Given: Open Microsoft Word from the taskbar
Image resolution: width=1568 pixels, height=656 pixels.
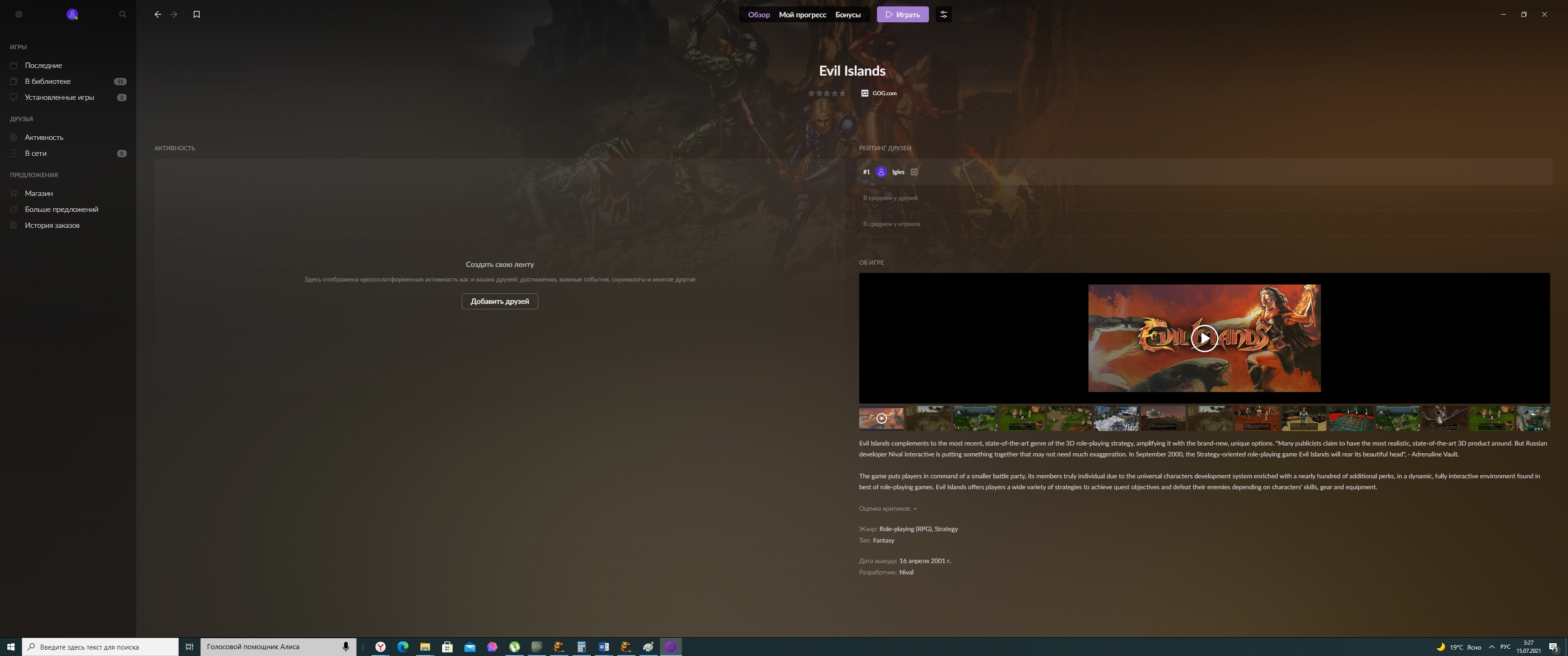Looking at the screenshot, I should pos(604,647).
